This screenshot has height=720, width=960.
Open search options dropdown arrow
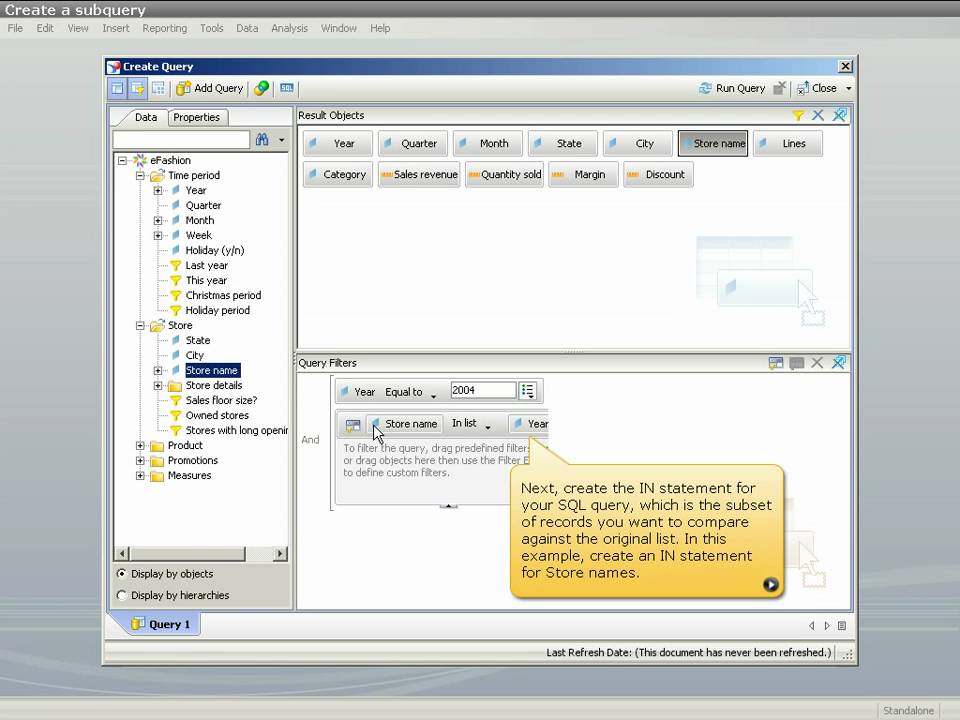[x=282, y=140]
